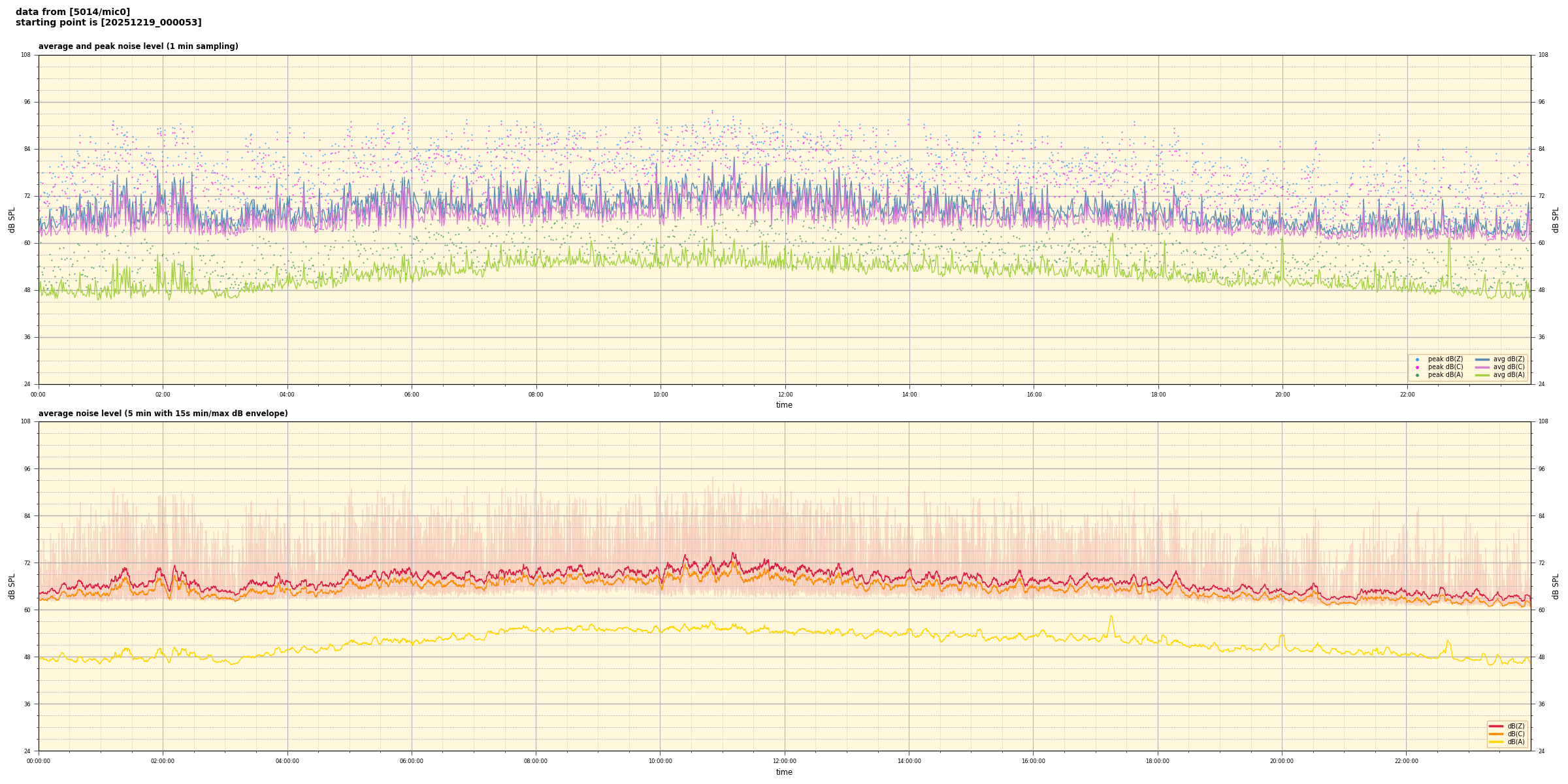Image resolution: width=1568 pixels, height=784 pixels.
Task: Click the 'time' axis label under bottom chart
Action: coord(784,772)
